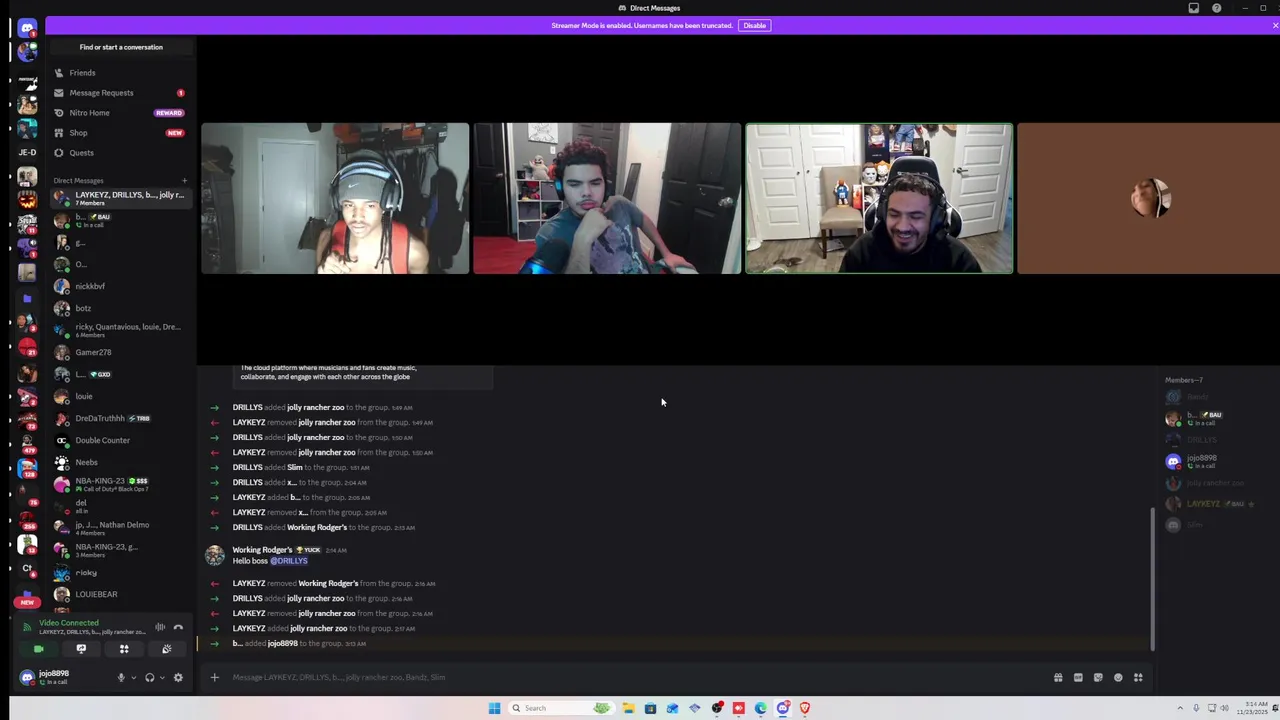The image size is (1280, 720).
Task: Open the NBA-KING-23 Black Ops direct message
Action: [x=120, y=484]
